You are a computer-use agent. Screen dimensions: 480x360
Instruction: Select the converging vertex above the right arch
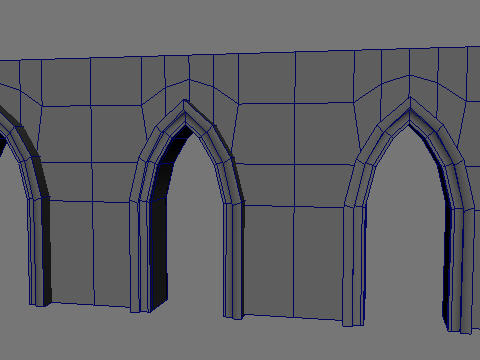point(409,75)
